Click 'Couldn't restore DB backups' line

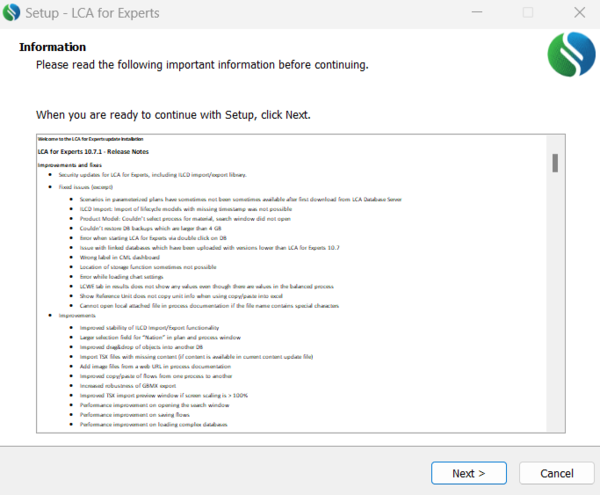tap(150, 228)
